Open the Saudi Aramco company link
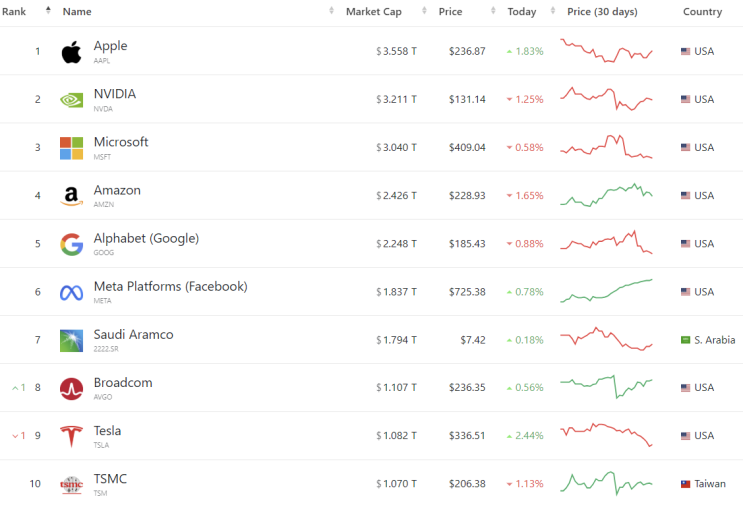Viewport: 743px width, 507px height. (x=133, y=335)
